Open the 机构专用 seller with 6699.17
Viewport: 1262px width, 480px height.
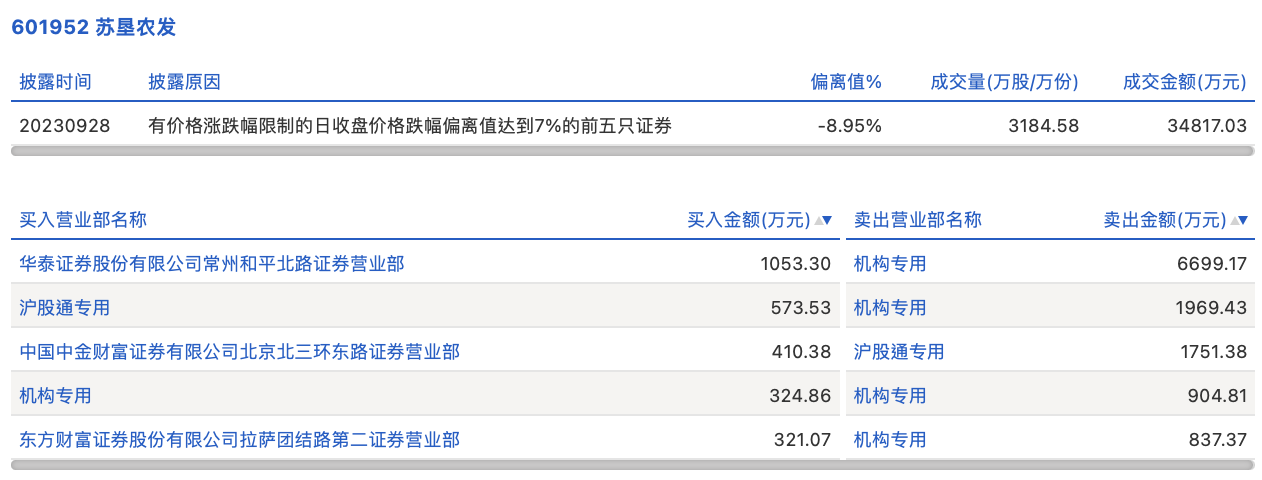click(890, 264)
